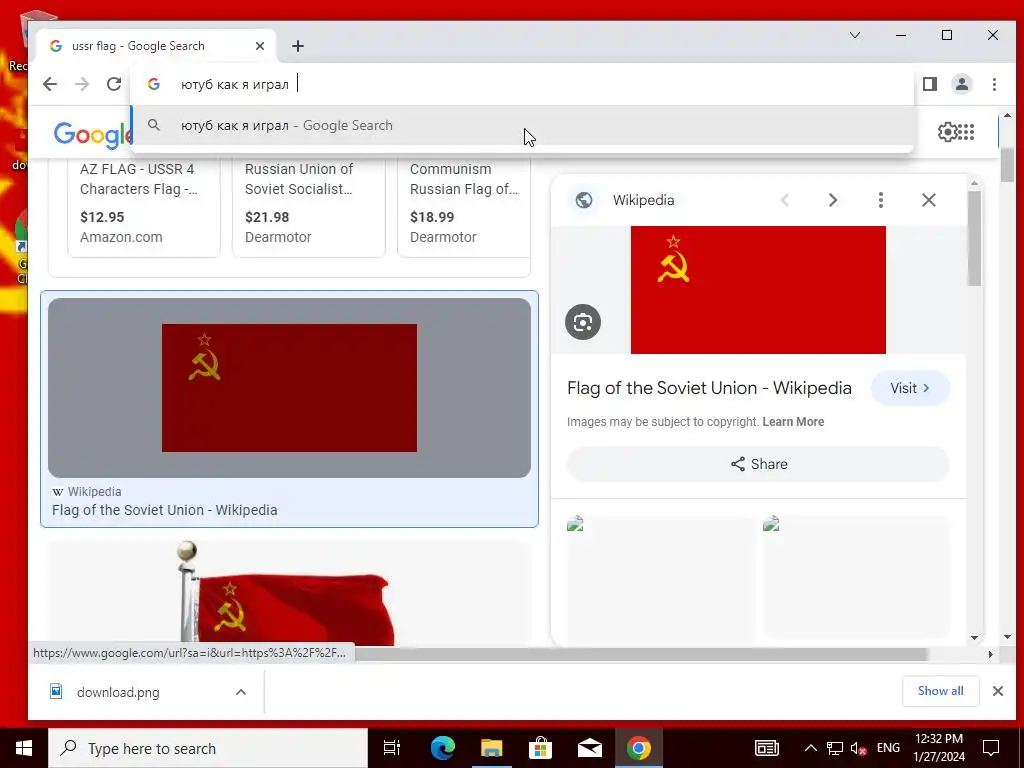The height and width of the screenshot is (768, 1024).
Task: Open preview panel three-dot options
Action: coord(880,200)
